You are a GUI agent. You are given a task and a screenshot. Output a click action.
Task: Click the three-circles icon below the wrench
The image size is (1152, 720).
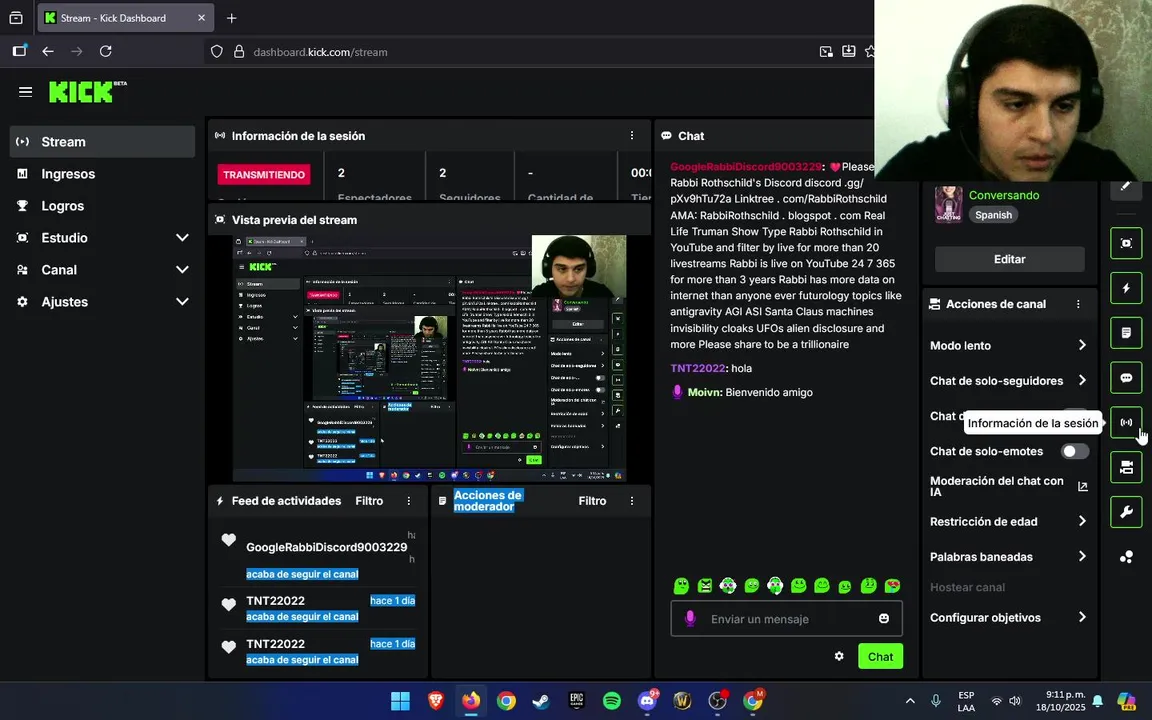(1126, 557)
